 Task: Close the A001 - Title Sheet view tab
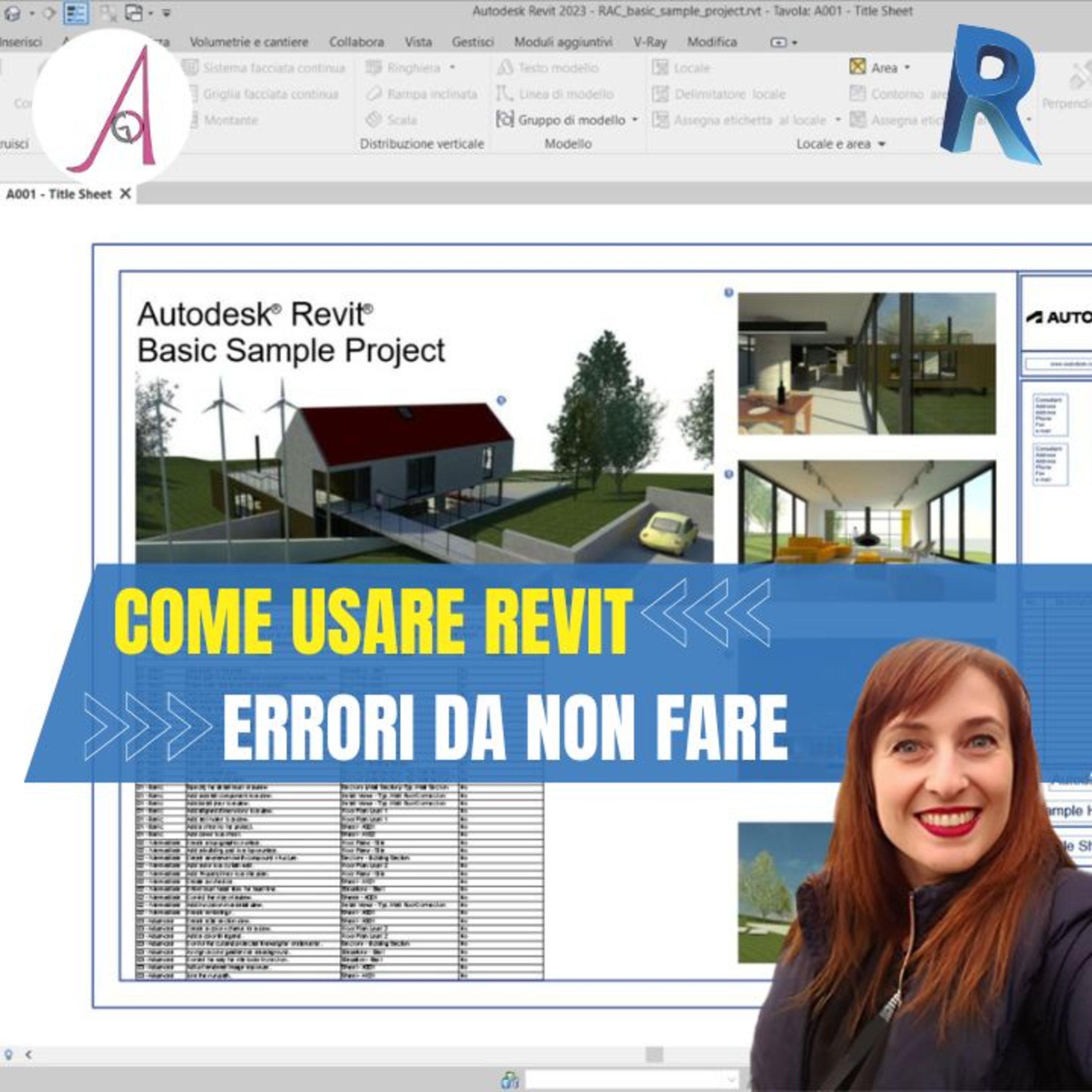click(126, 194)
